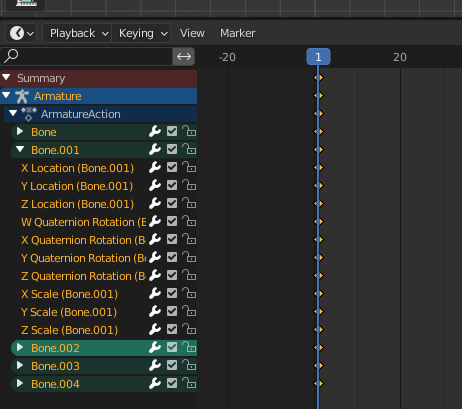This screenshot has height=409, width=462.
Task: Click the search magnifier icon
Action: tap(11, 56)
